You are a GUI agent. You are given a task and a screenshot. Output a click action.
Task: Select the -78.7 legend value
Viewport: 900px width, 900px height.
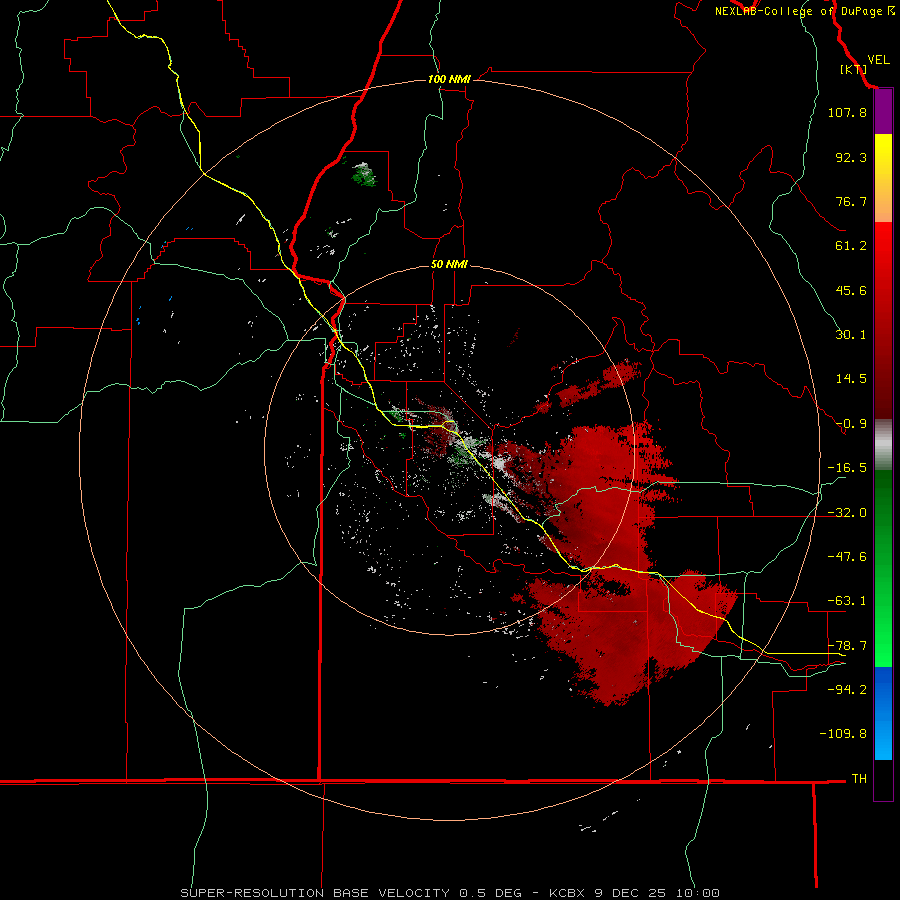pyautogui.click(x=847, y=646)
